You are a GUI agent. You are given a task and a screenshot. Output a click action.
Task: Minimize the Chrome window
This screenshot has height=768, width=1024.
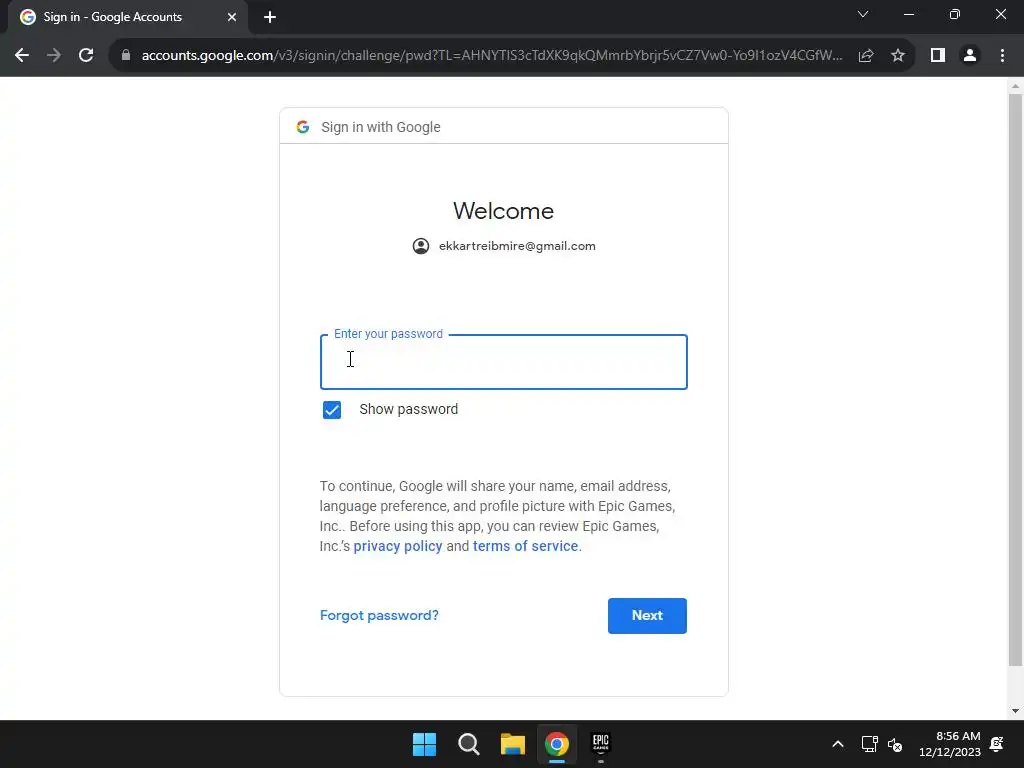coord(909,14)
